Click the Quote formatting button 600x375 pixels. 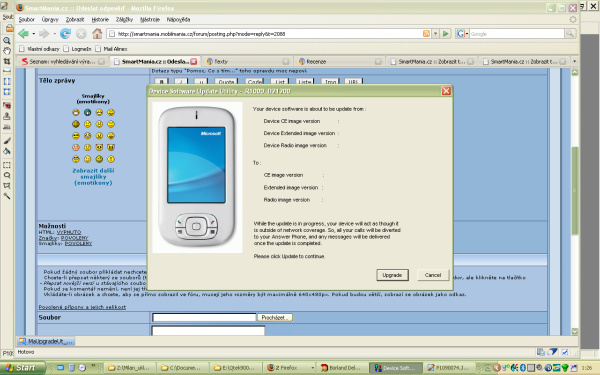tap(226, 81)
